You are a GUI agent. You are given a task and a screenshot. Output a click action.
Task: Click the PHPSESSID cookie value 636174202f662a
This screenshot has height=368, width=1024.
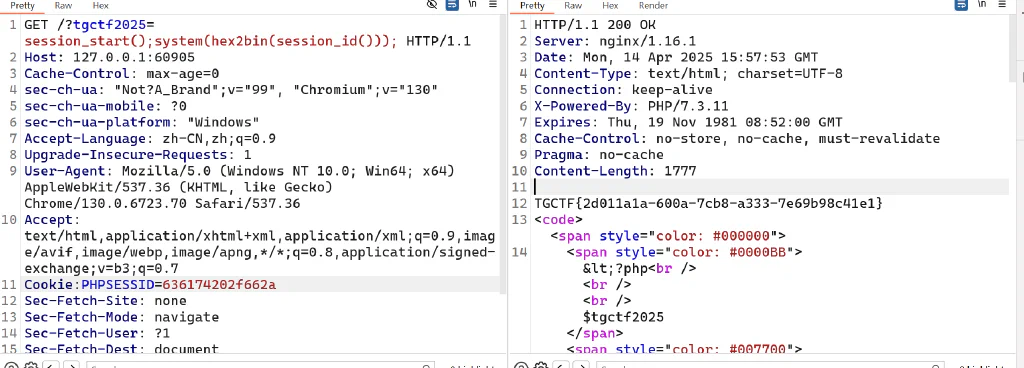click(219, 284)
